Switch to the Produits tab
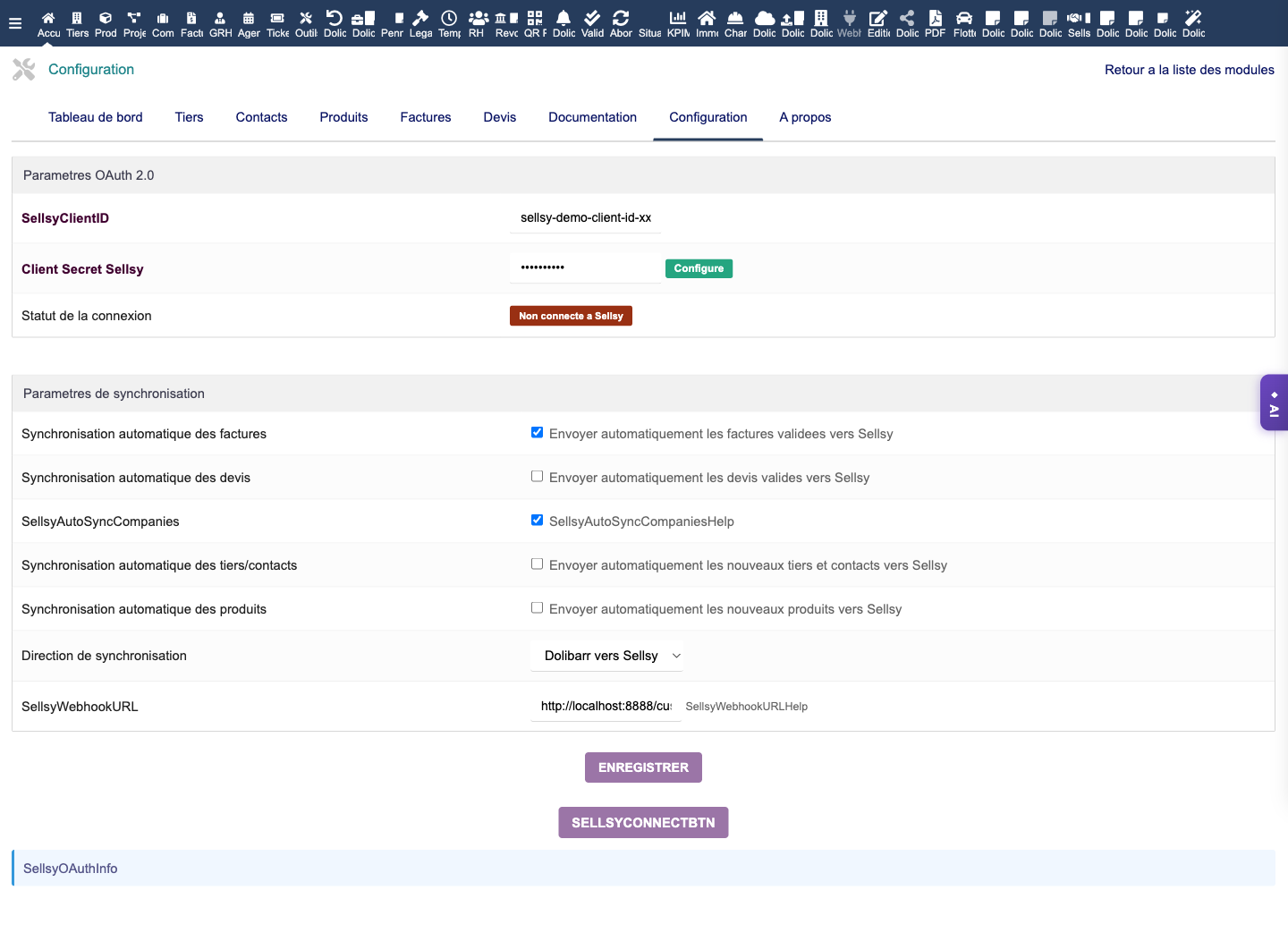 point(344,117)
